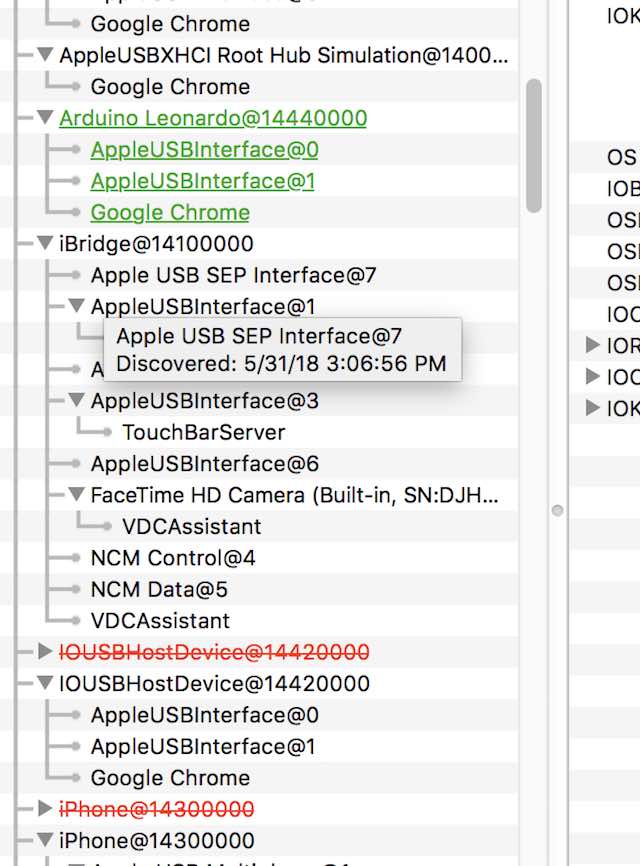640x866 pixels.
Task: Select the Arduino Leonardo@14440000 entry
Action: pyautogui.click(x=213, y=118)
